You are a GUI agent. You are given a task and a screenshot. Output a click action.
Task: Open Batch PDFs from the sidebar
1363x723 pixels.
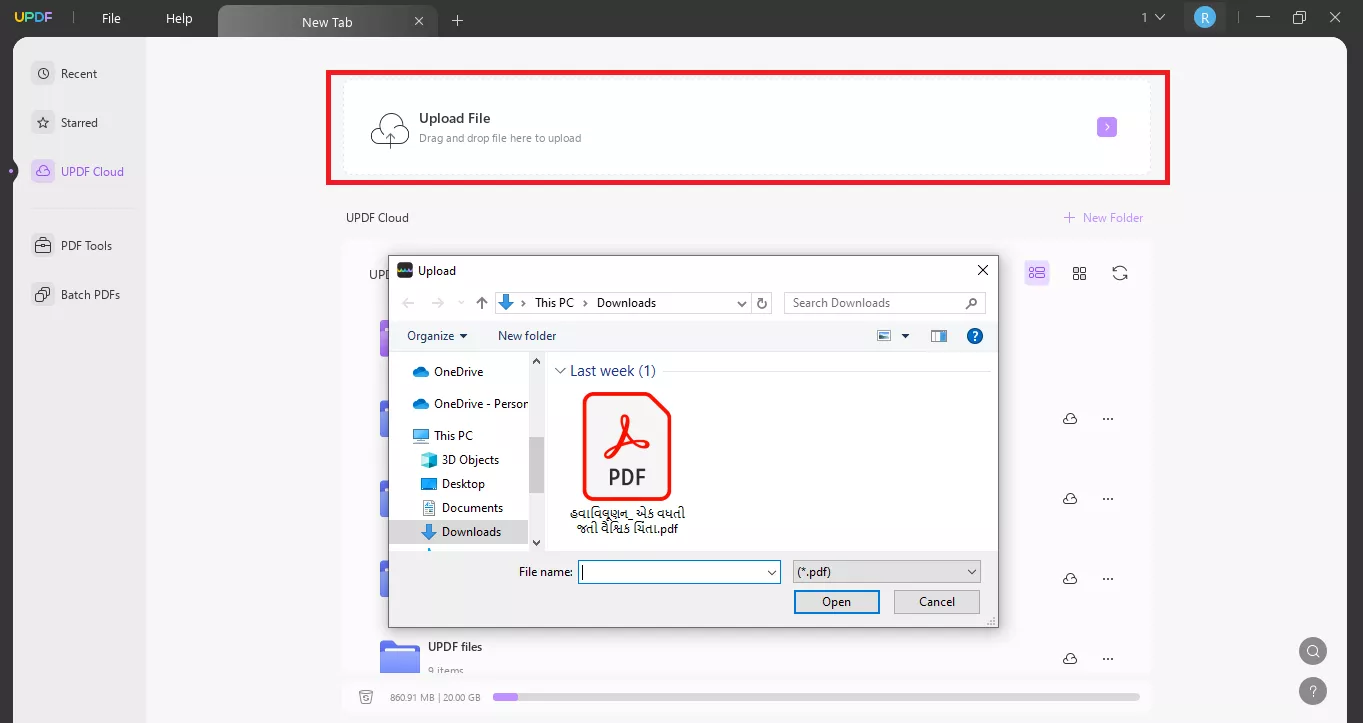click(x=88, y=294)
